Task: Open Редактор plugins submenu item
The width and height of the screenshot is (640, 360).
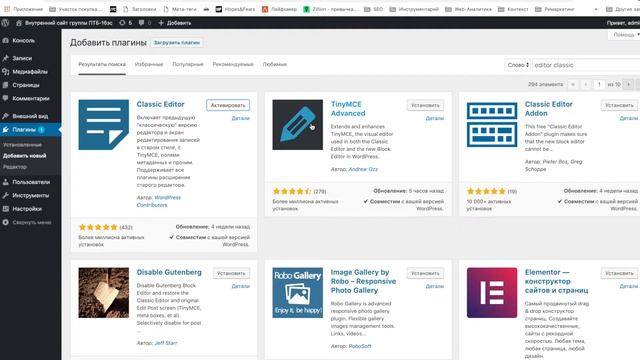Action: coord(15,167)
